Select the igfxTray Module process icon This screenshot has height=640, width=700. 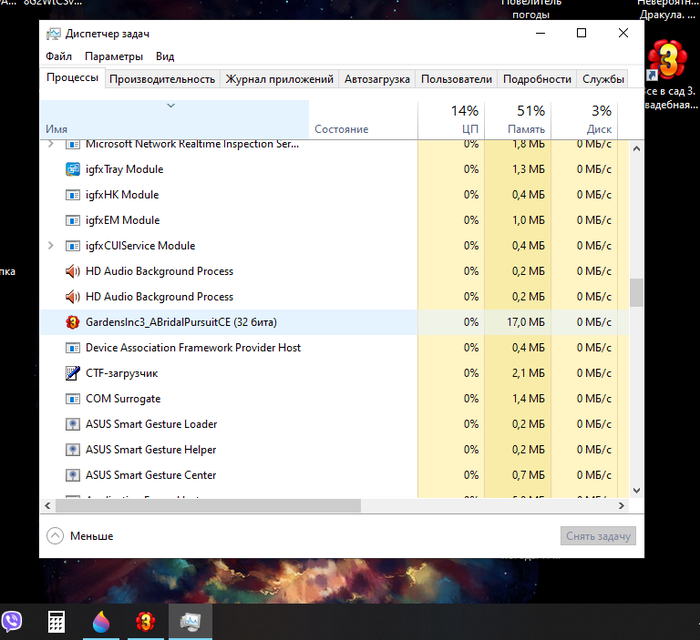[x=73, y=169]
